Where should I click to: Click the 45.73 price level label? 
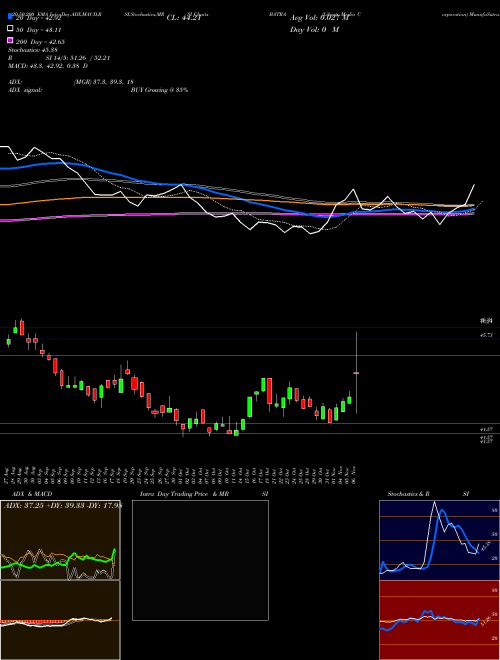(x=486, y=335)
